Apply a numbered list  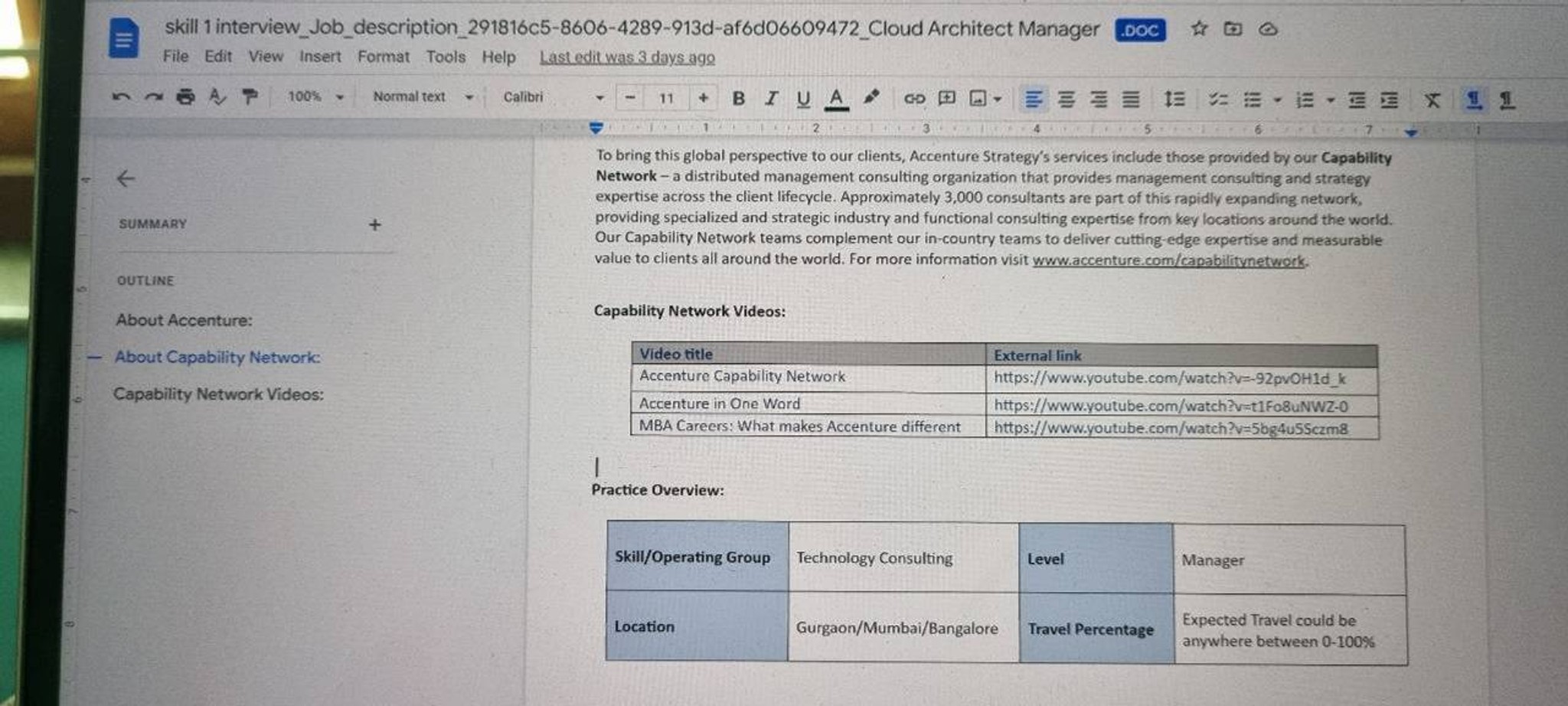(x=1305, y=100)
